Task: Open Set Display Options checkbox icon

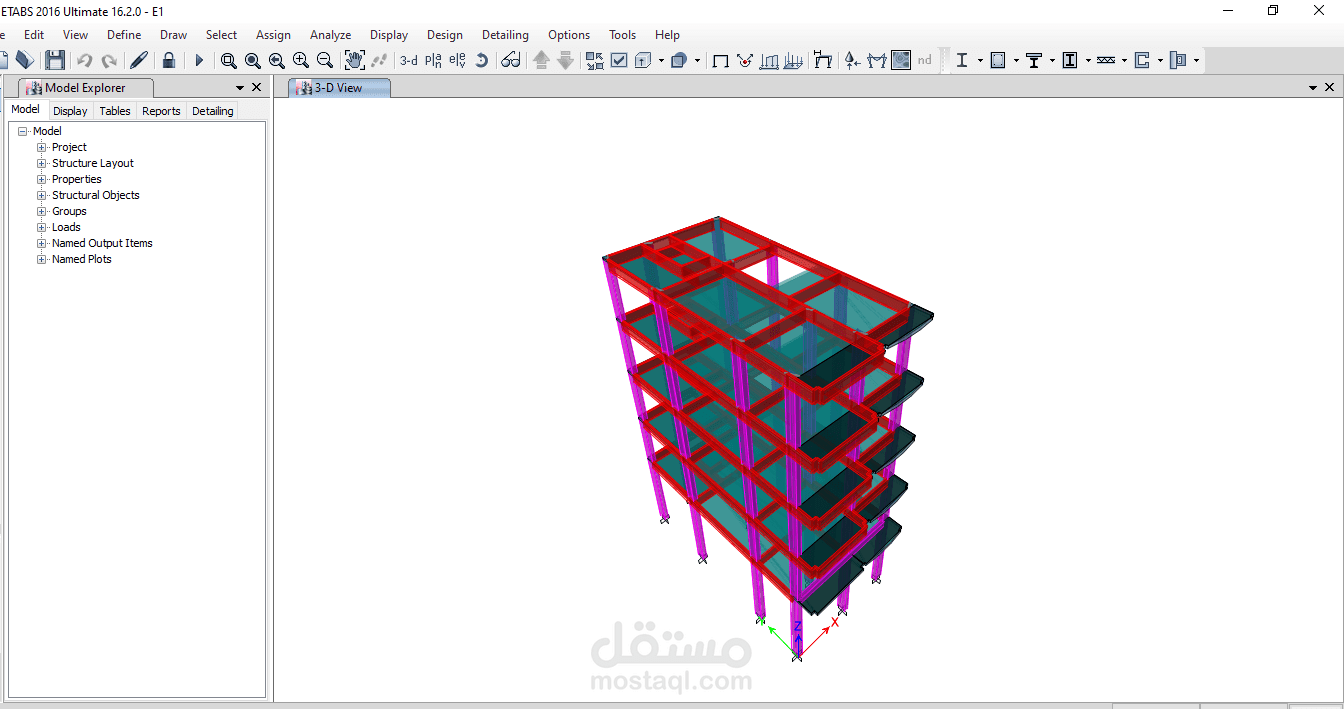Action: (619, 60)
